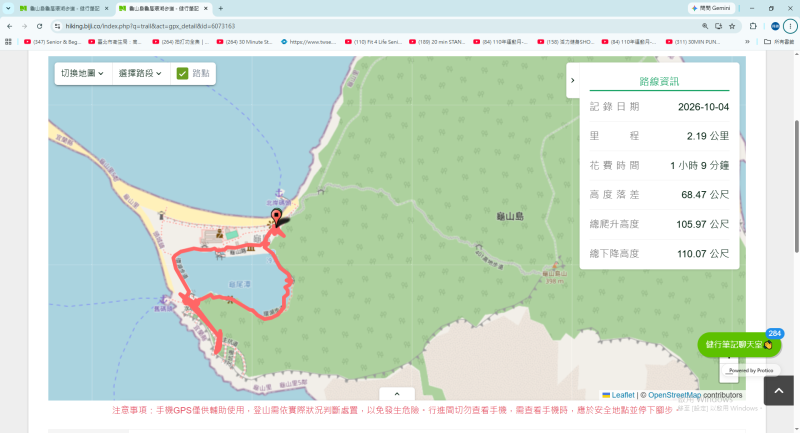Click the 1 小時 9 分鐘 duration value

(x=699, y=166)
